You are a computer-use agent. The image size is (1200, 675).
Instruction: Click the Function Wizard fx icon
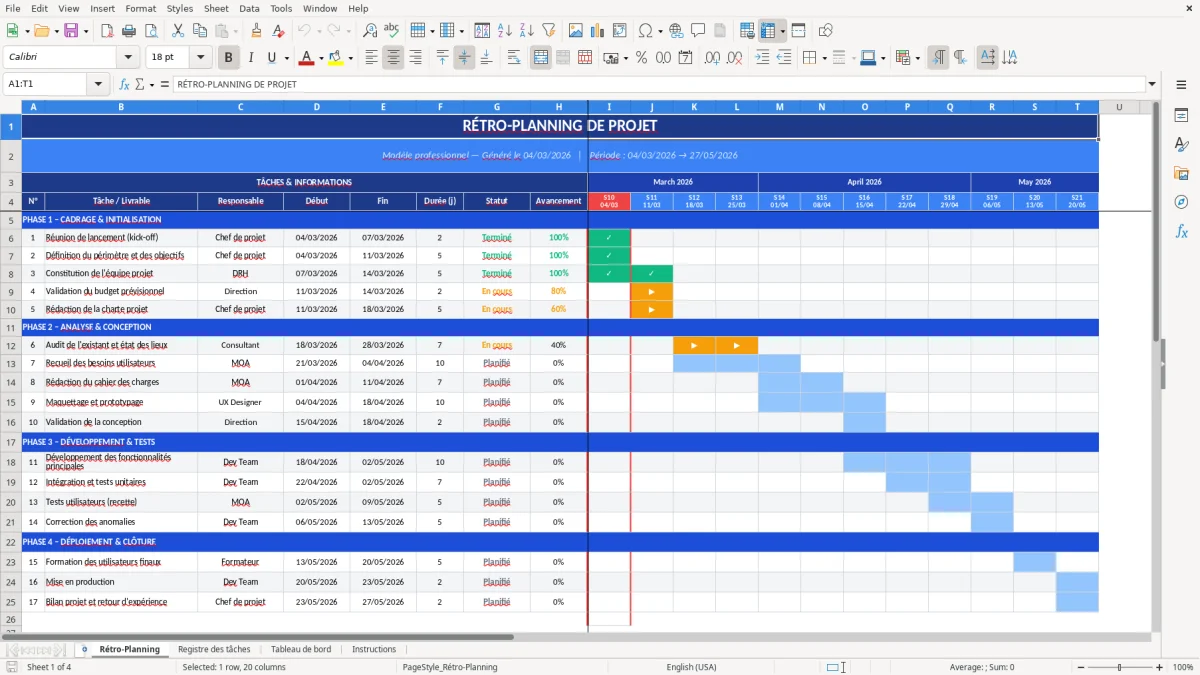coord(125,84)
